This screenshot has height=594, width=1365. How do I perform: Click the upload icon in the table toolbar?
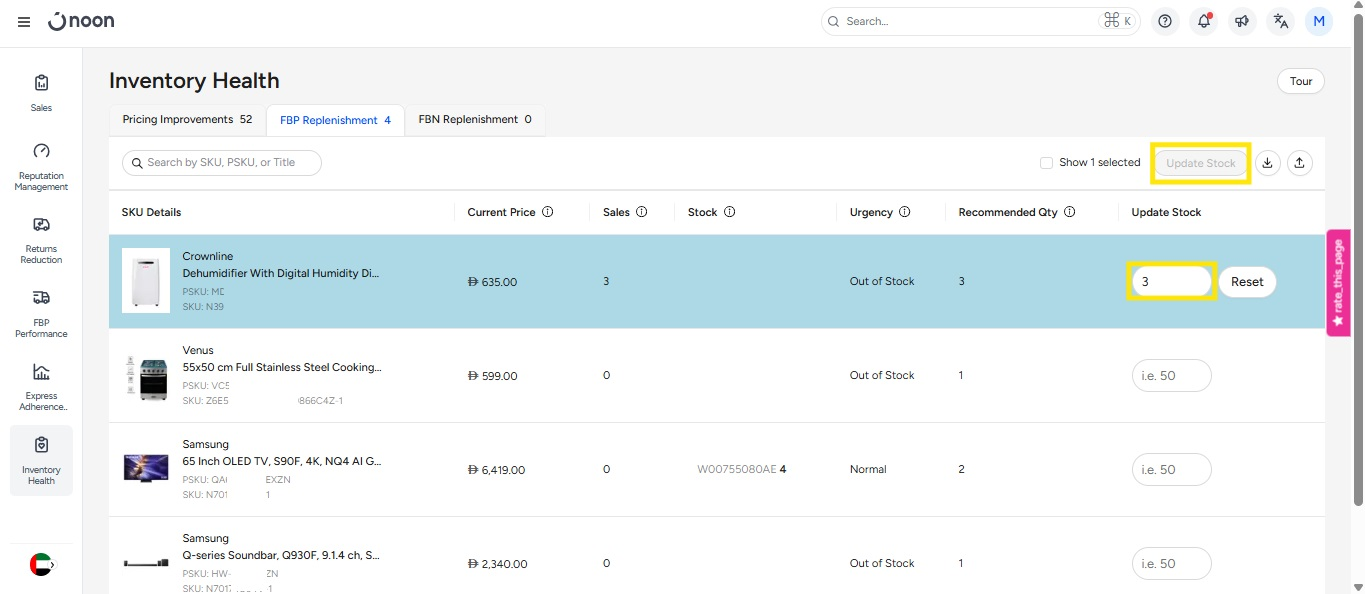(1299, 163)
